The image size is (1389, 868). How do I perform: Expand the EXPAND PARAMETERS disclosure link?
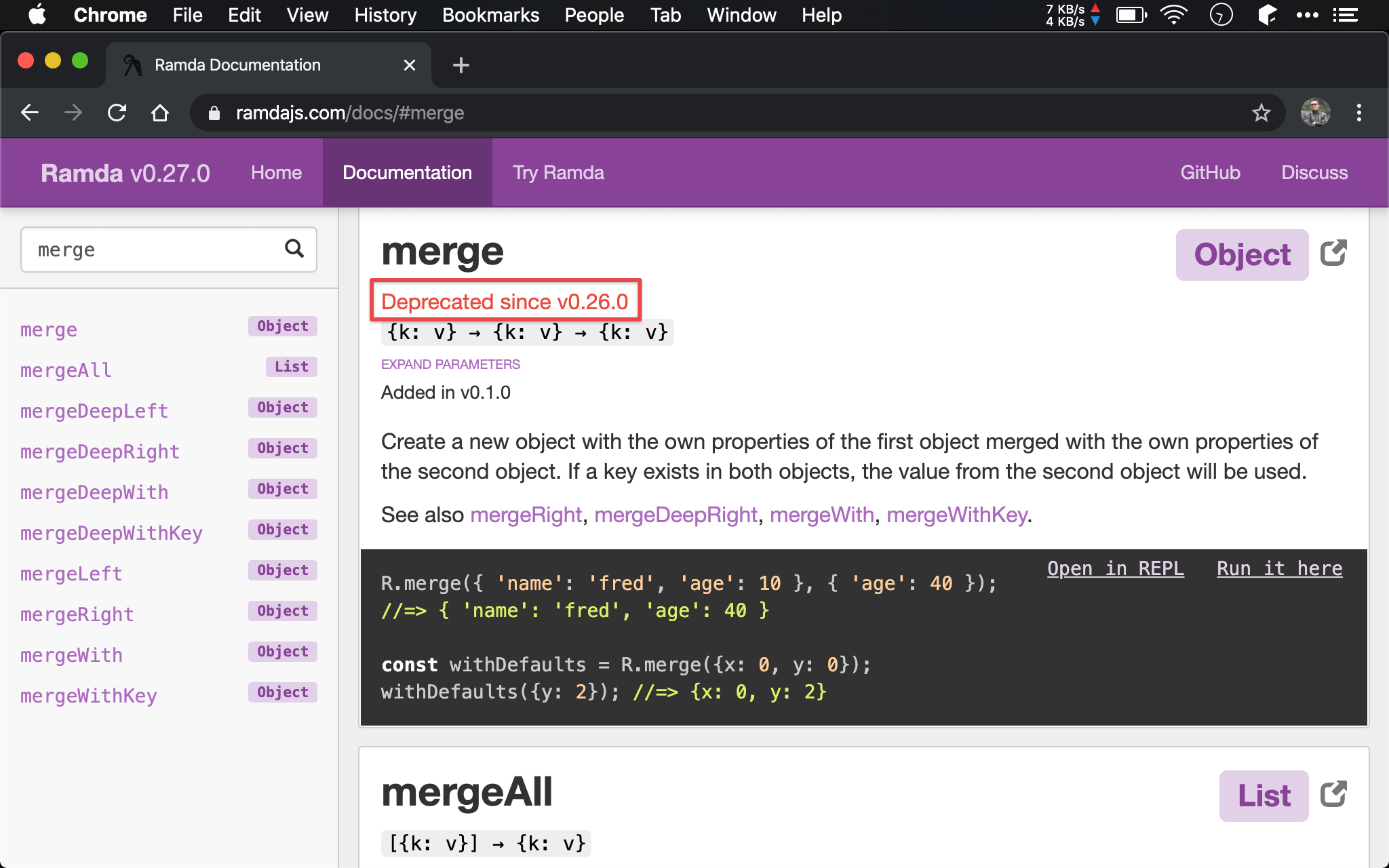[450, 364]
